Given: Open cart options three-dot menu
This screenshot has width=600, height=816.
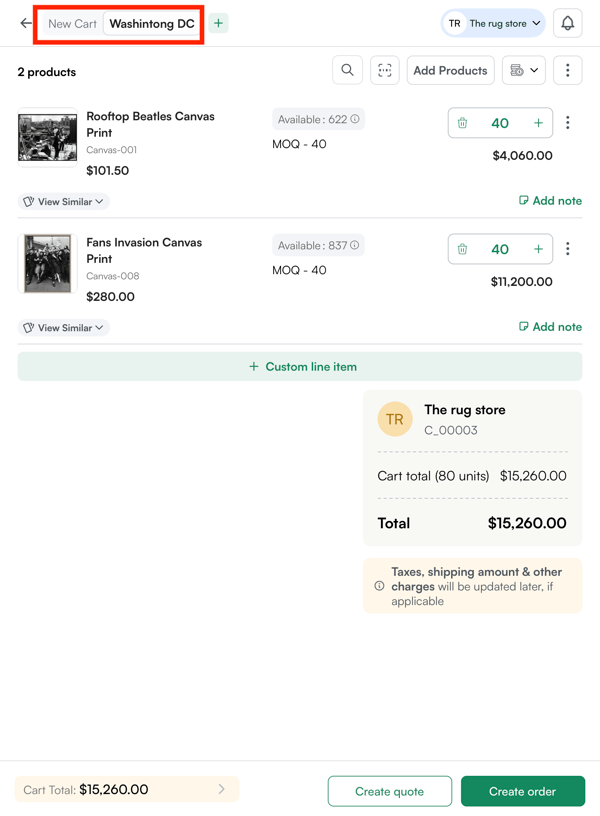Looking at the screenshot, I should coord(567,70).
